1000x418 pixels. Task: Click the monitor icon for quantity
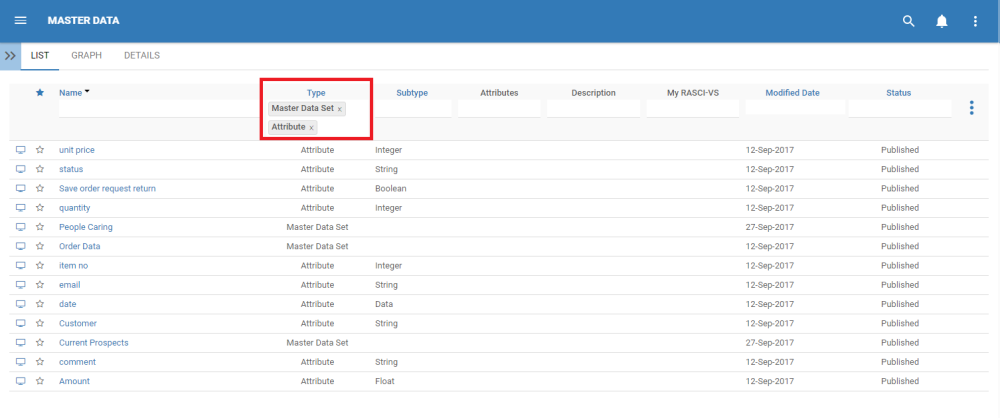pyautogui.click(x=21, y=207)
